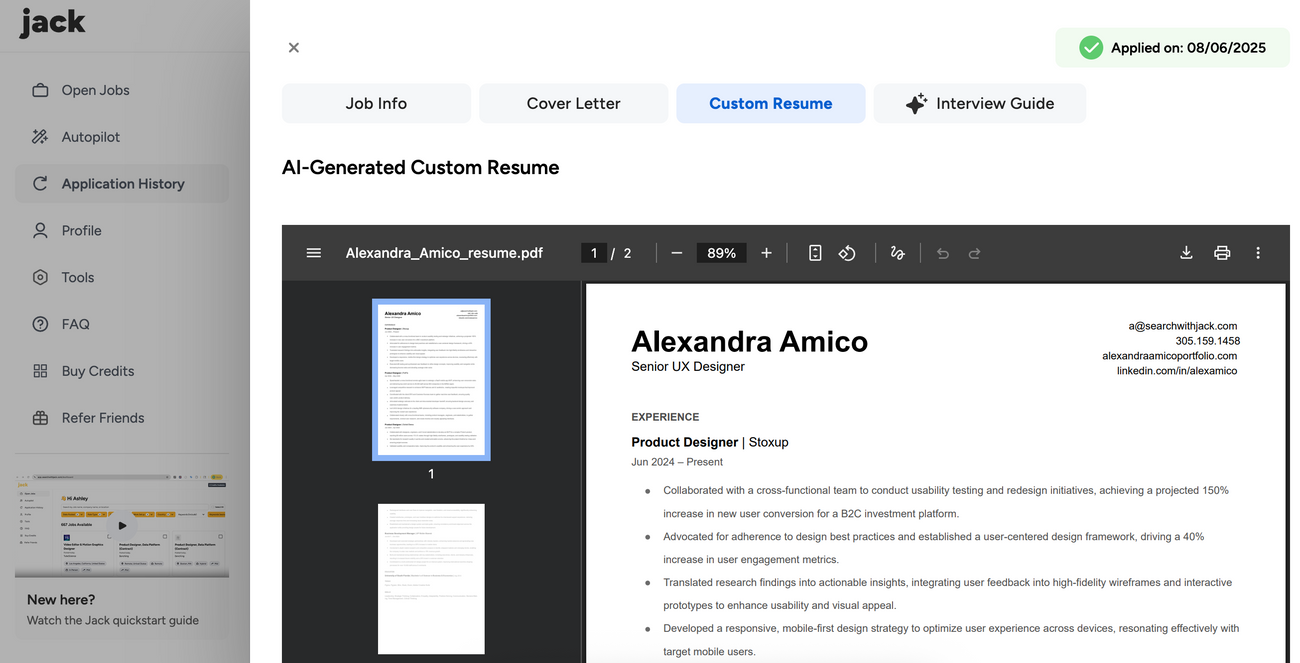Open the FAQ section
1300x663 pixels.
tap(75, 324)
